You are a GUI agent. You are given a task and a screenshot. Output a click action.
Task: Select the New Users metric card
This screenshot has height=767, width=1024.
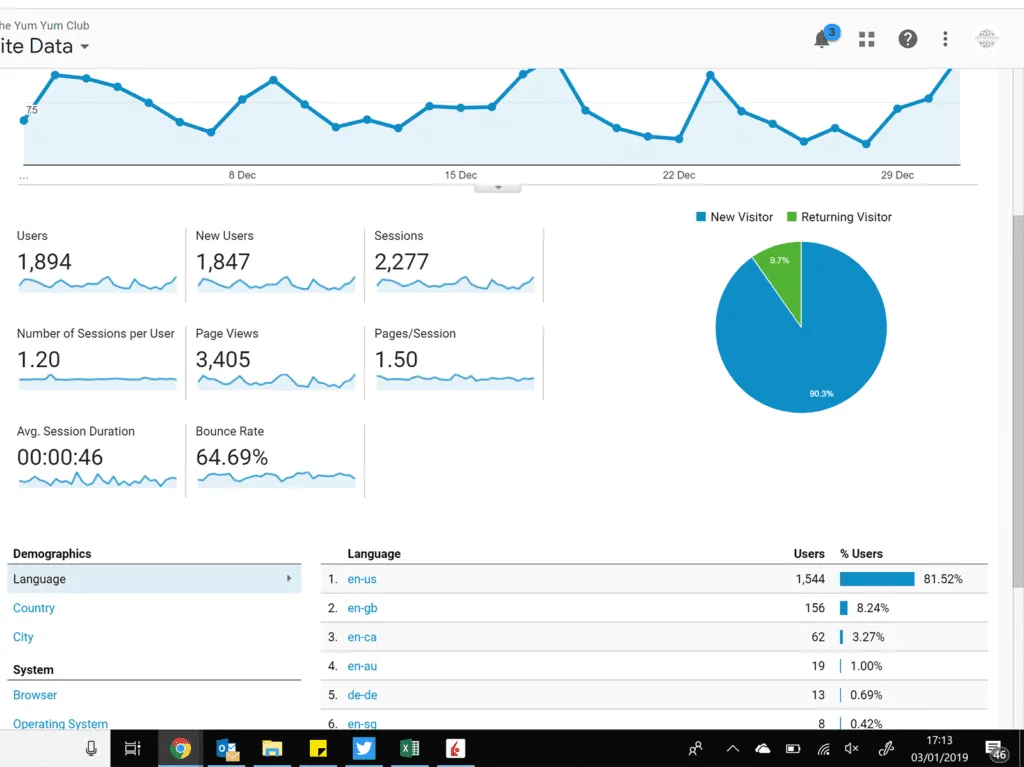click(275, 264)
